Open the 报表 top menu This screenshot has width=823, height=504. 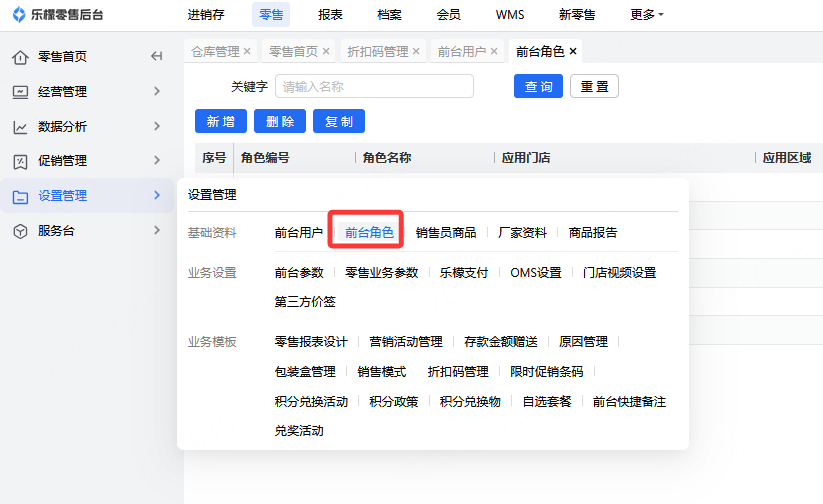[330, 15]
